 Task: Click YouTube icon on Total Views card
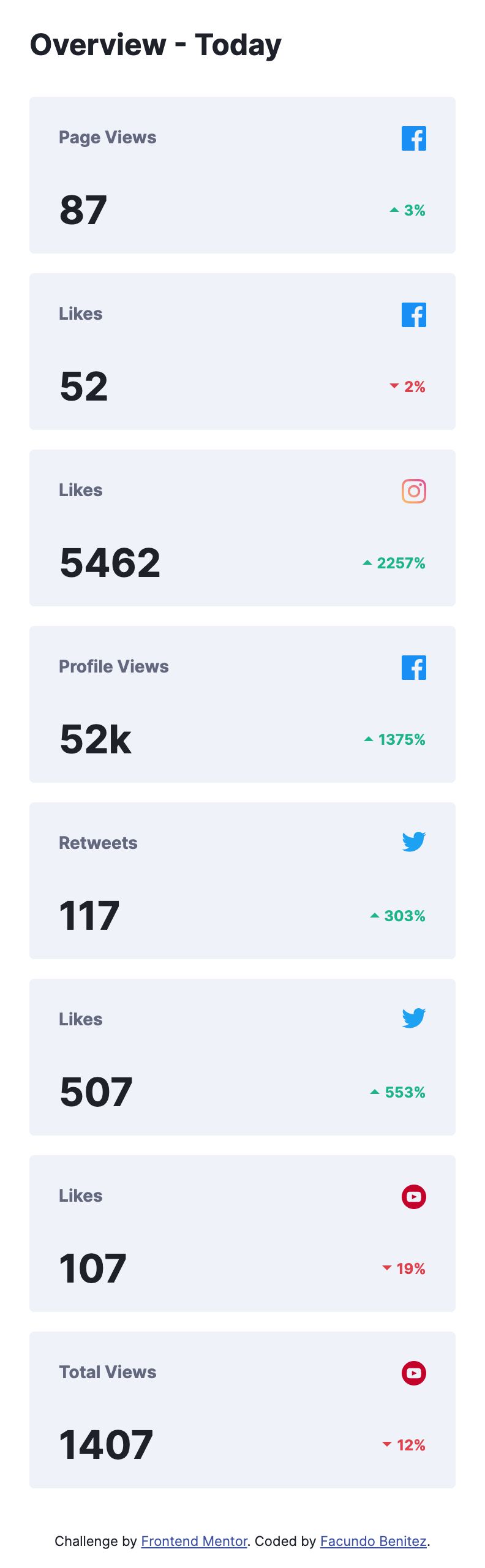414,1373
